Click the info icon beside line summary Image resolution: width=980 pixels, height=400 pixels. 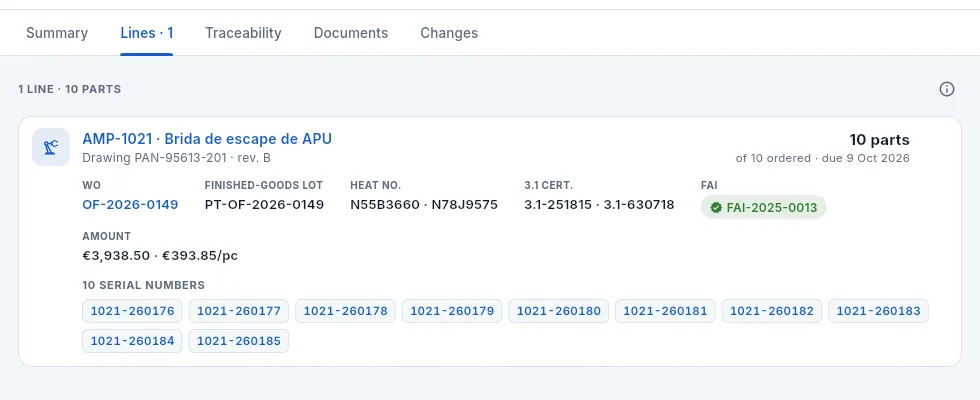click(x=947, y=89)
